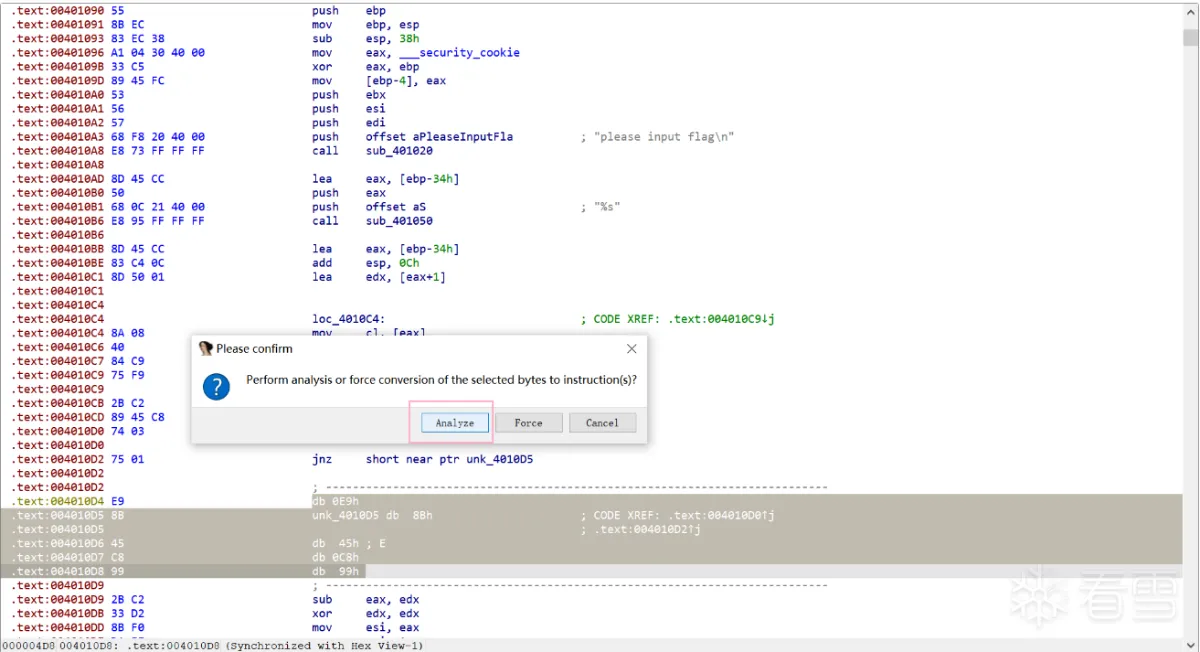Click address .text:004010A3 with bytes 68 F8 20 40 00
Viewport: 1200px width, 652px height.
point(108,136)
